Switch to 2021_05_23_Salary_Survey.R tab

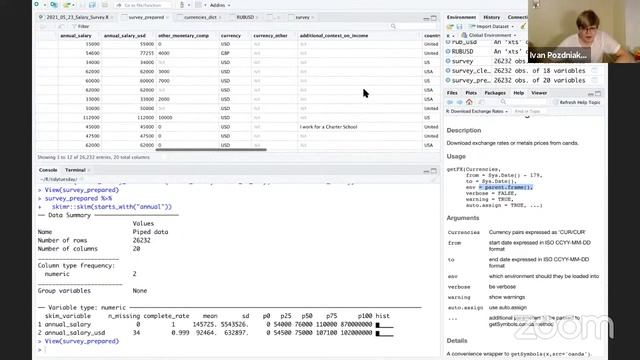click(77, 18)
